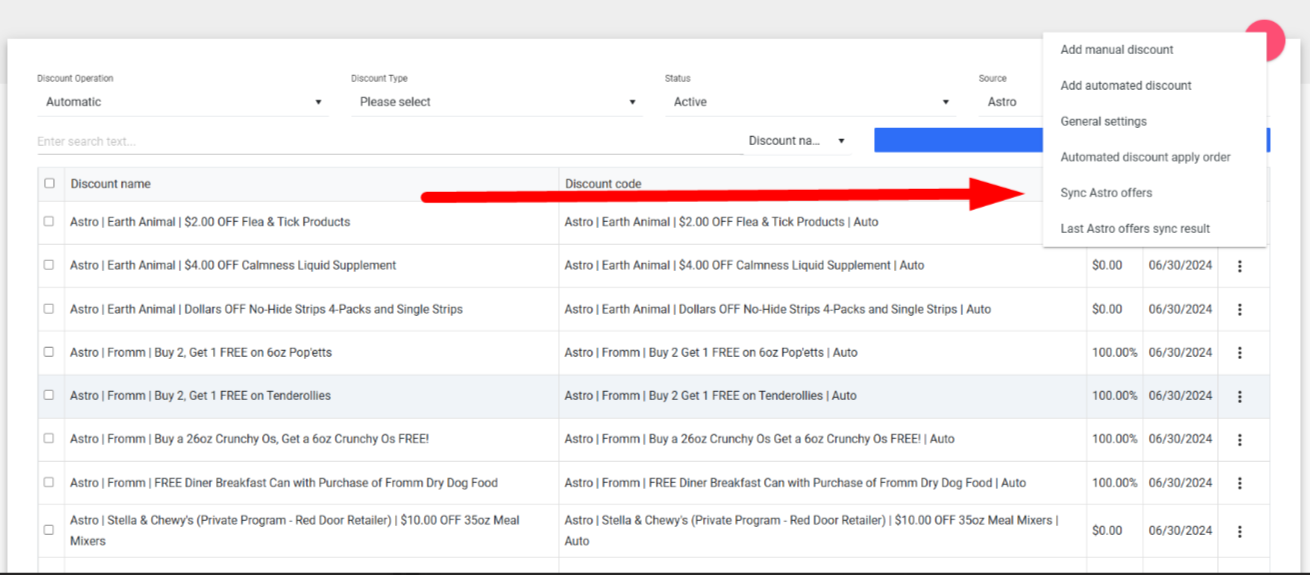Viewport: 1310px width, 575px height.
Task: Check the FREE Diner Breakfast Can row
Action: [x=49, y=482]
